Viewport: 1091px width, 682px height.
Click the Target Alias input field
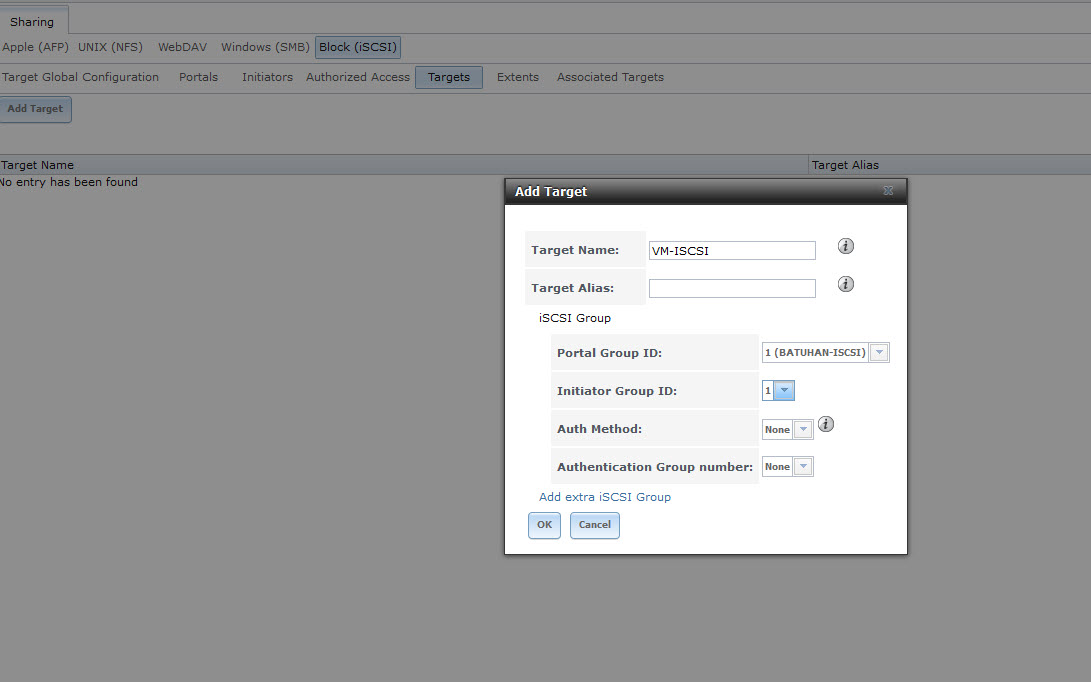(731, 288)
